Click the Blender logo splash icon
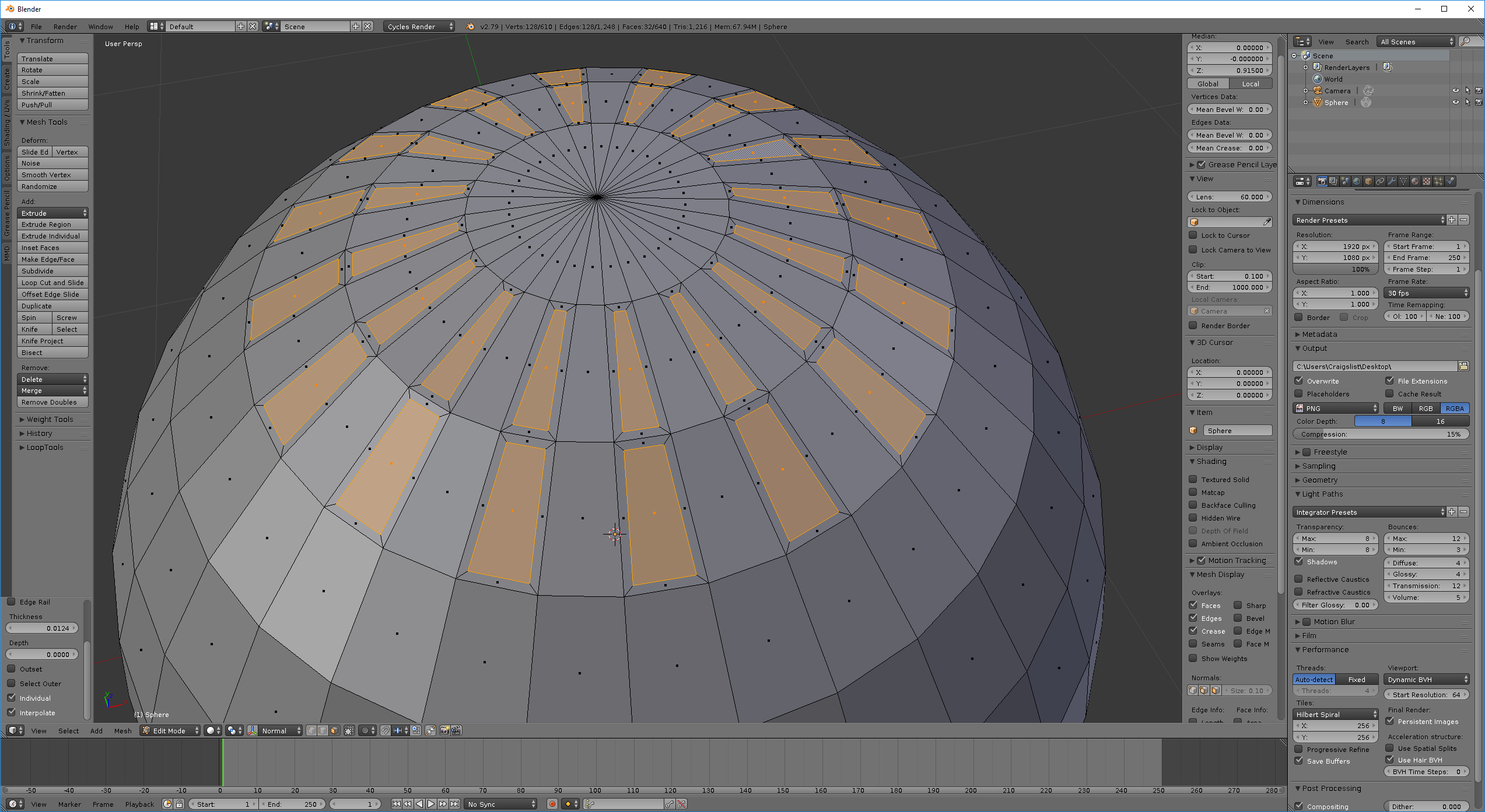This screenshot has width=1485, height=812. (470, 26)
